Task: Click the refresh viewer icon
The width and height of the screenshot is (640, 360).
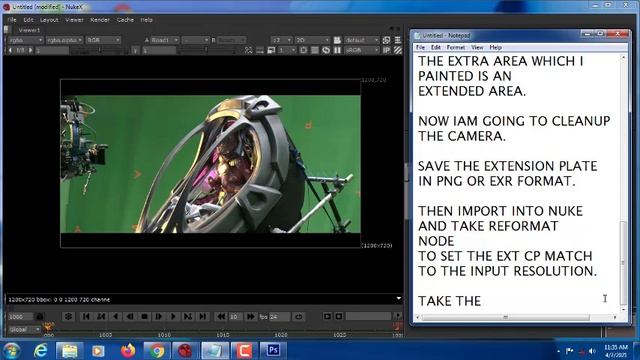Action: 326,50
